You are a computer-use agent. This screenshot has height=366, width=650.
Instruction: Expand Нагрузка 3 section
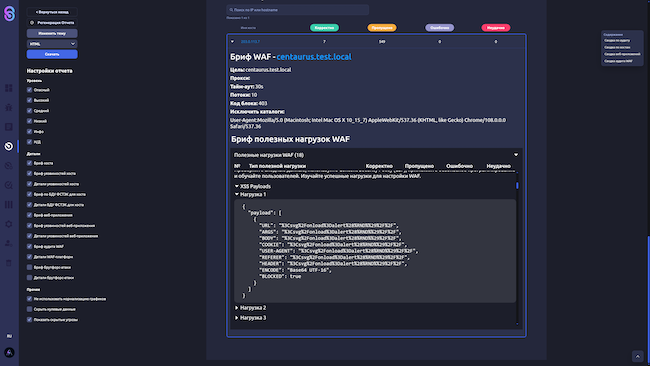(x=237, y=318)
